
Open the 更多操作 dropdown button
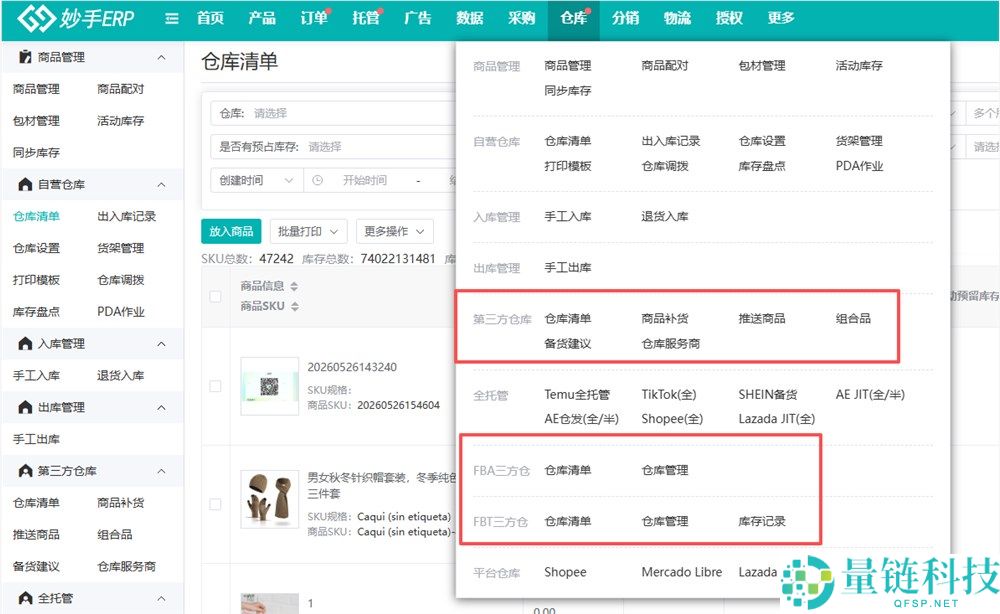click(395, 231)
